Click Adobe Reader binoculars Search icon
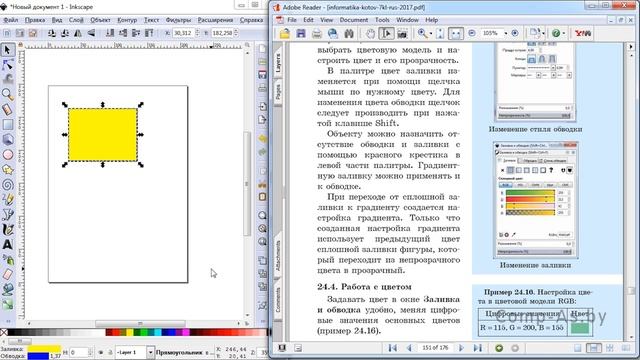 point(349,33)
